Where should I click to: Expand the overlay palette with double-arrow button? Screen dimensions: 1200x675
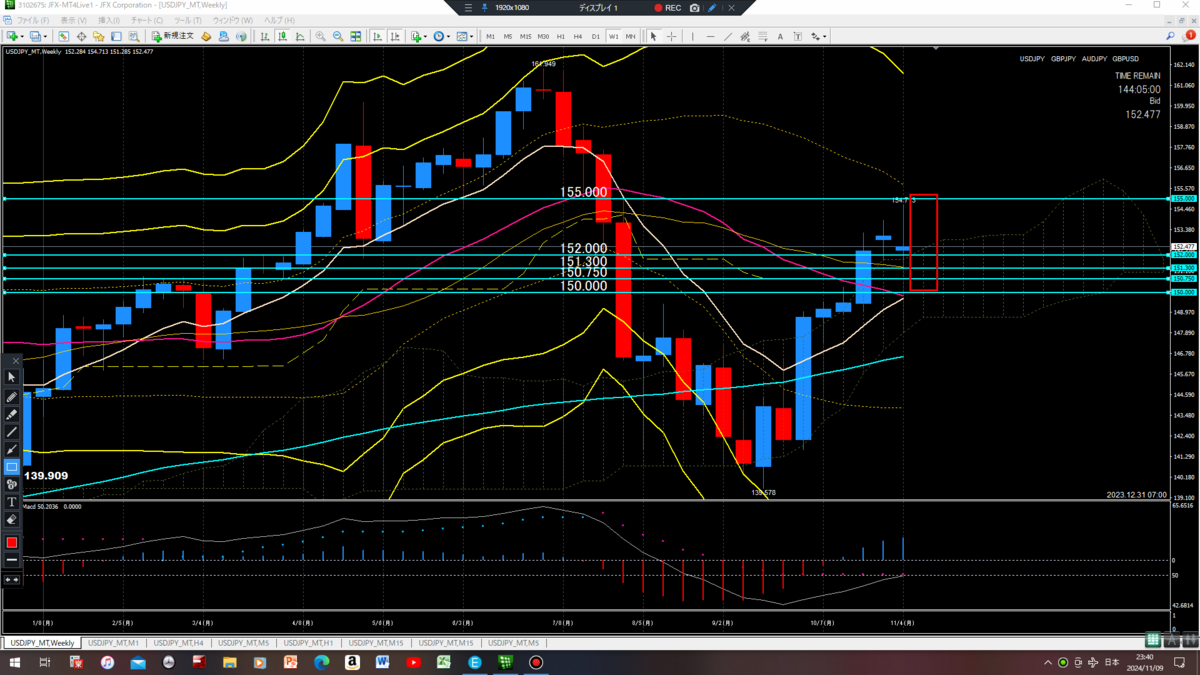tap(12, 579)
